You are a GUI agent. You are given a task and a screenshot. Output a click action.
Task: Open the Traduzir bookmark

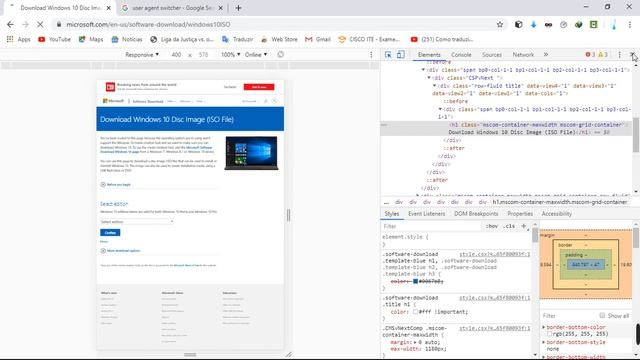(238, 39)
